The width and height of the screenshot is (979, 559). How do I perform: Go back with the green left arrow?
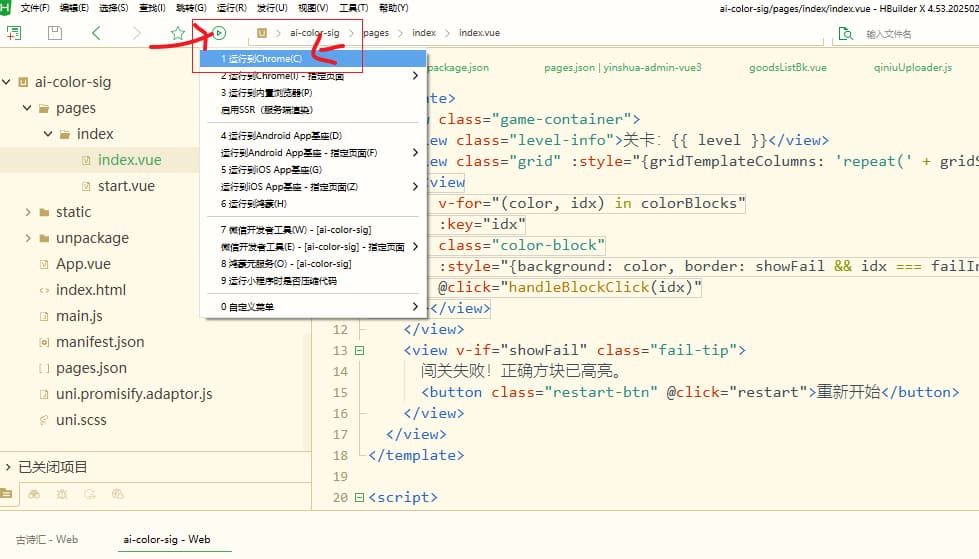pos(96,33)
